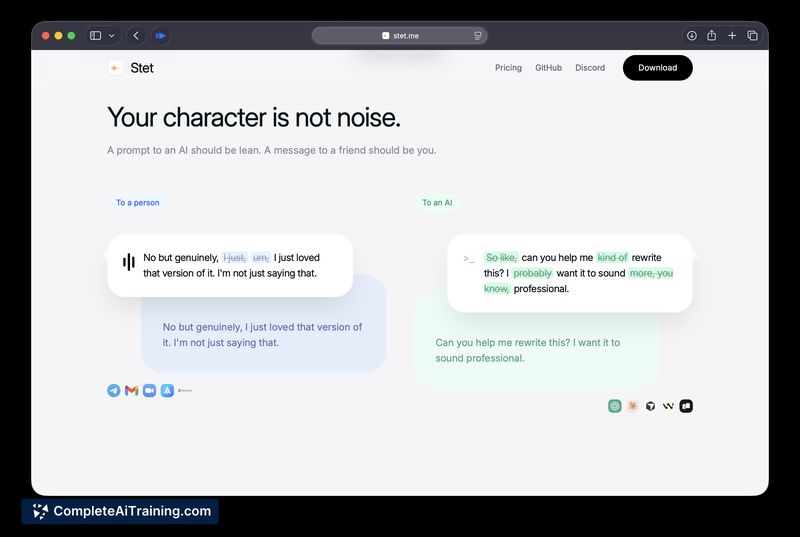The width and height of the screenshot is (800, 537).
Task: Click the Claude starburst icon
Action: [x=632, y=406]
